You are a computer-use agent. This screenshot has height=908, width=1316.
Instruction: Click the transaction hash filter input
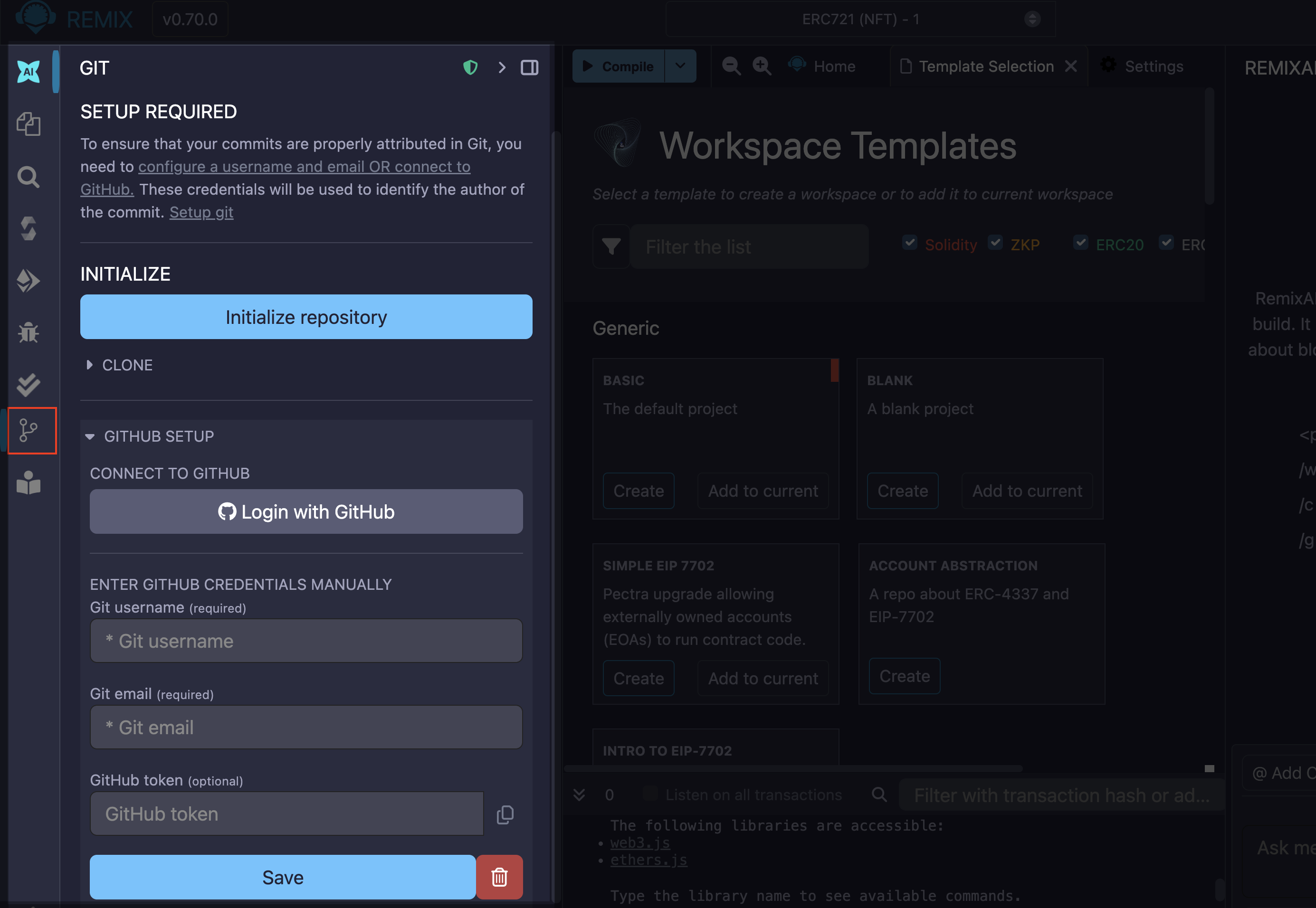click(1061, 795)
